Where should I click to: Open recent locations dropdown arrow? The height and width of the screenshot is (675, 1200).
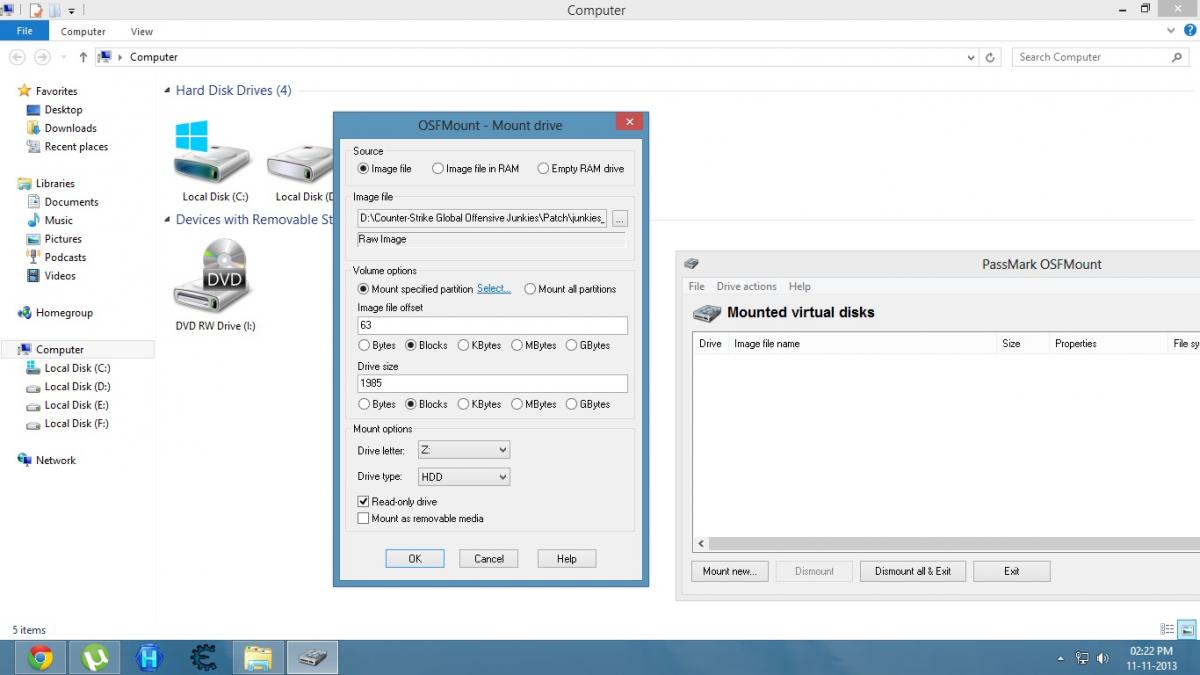[63, 58]
